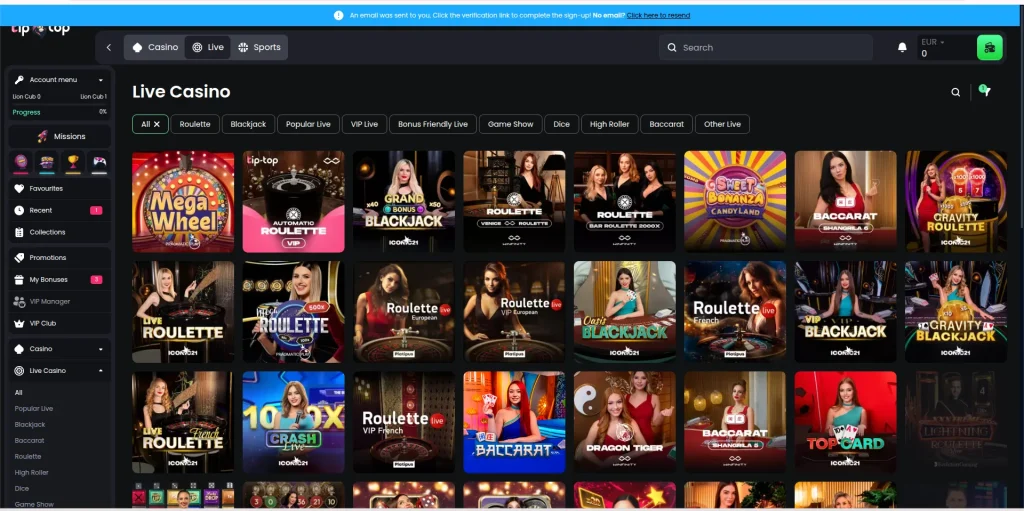Open Mega Wheel game thumbnail
Viewport: 1024px width, 511px height.
coord(183,201)
